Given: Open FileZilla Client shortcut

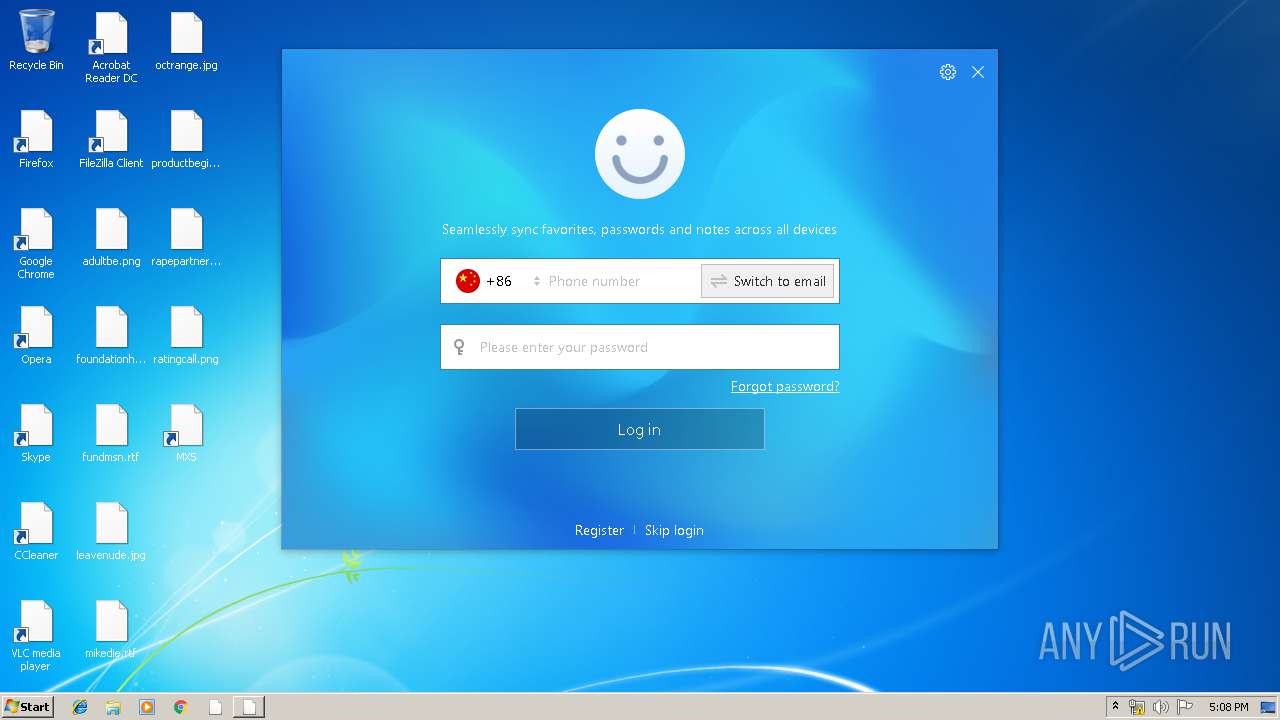Looking at the screenshot, I should [111, 138].
